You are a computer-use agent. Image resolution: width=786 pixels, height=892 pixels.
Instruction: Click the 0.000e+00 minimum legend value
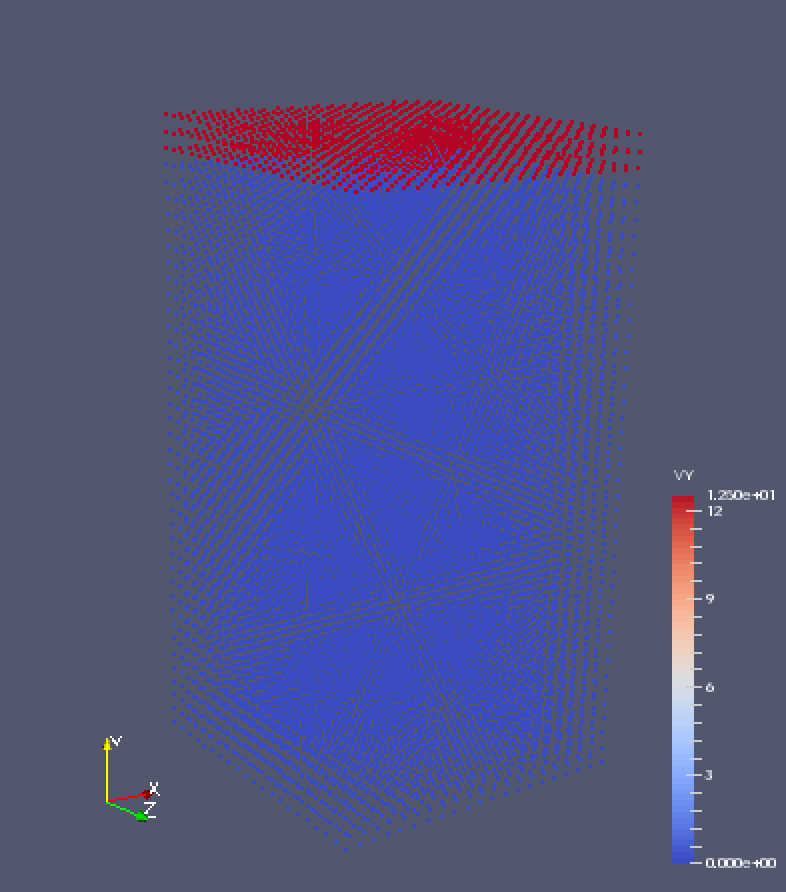click(x=741, y=863)
